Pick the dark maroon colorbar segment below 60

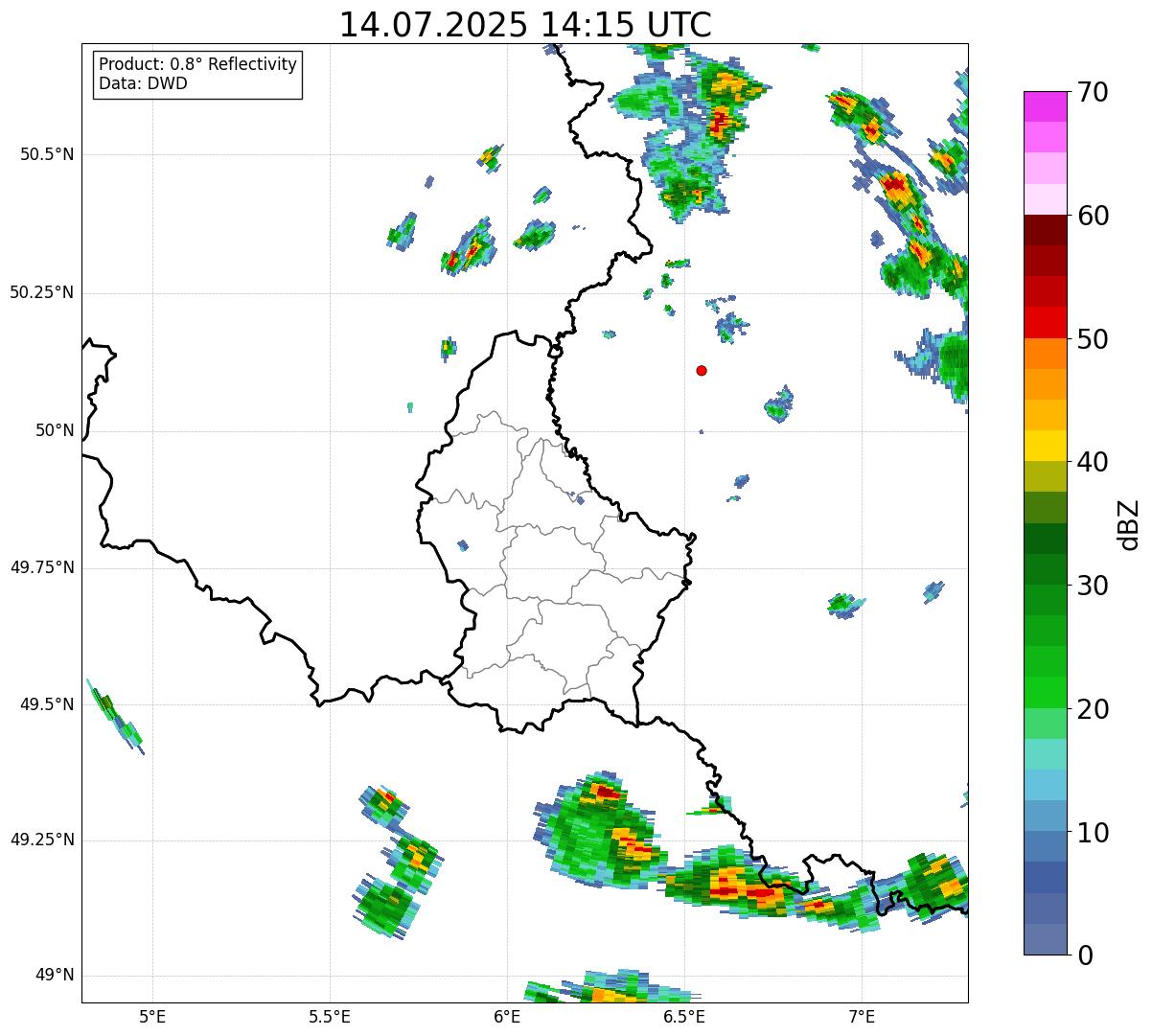point(1045,230)
